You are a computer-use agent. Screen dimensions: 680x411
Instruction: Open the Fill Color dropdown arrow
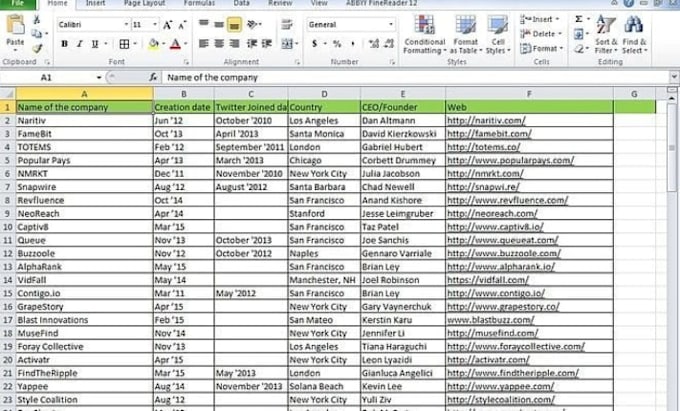pyautogui.click(x=163, y=44)
